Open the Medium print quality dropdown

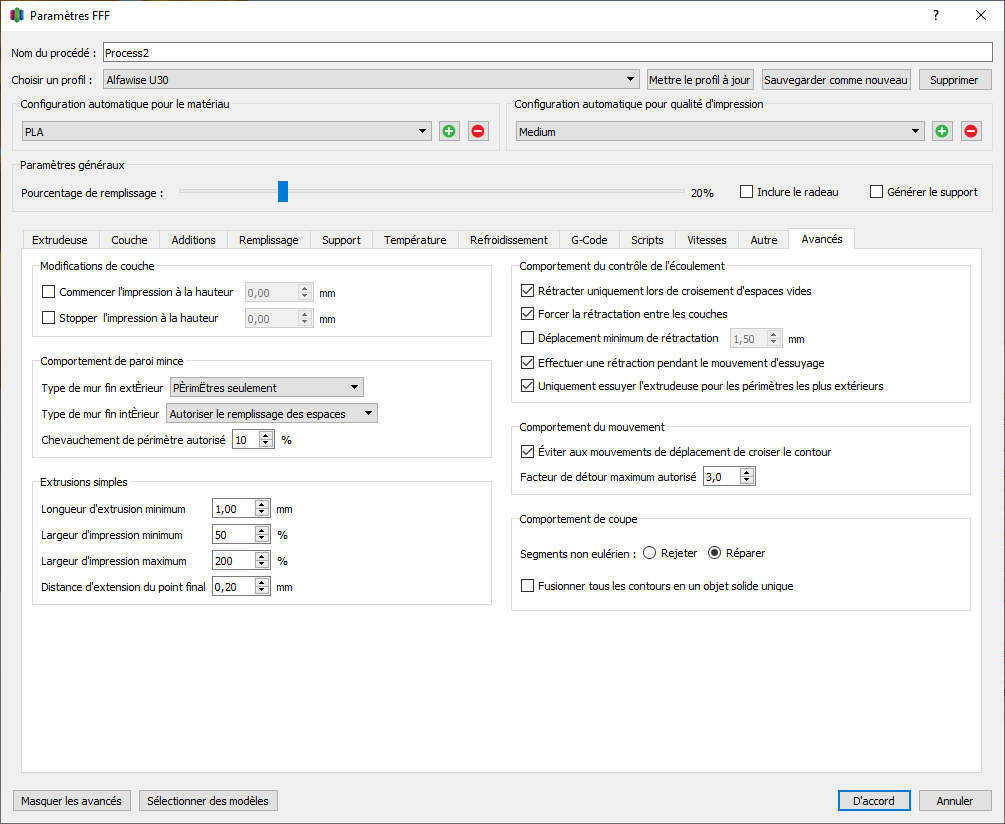720,131
